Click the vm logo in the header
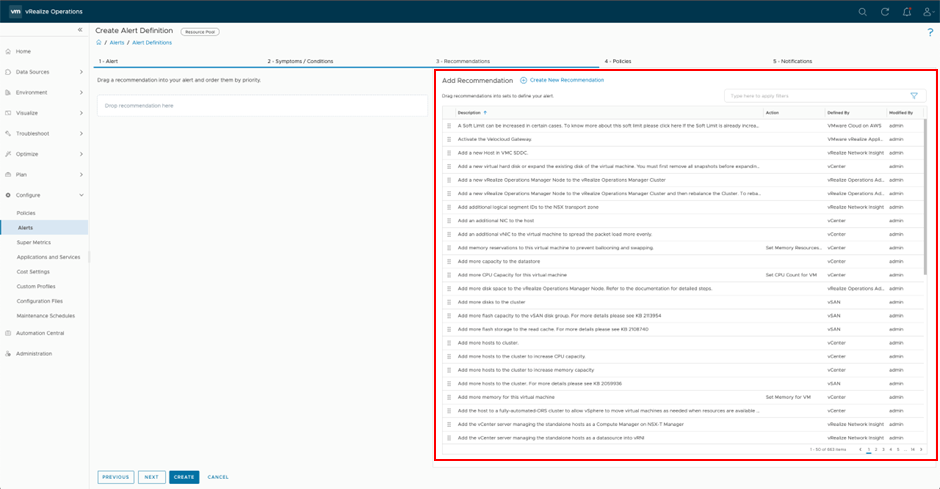Viewport: 940px width, 489px height. [x=15, y=11]
